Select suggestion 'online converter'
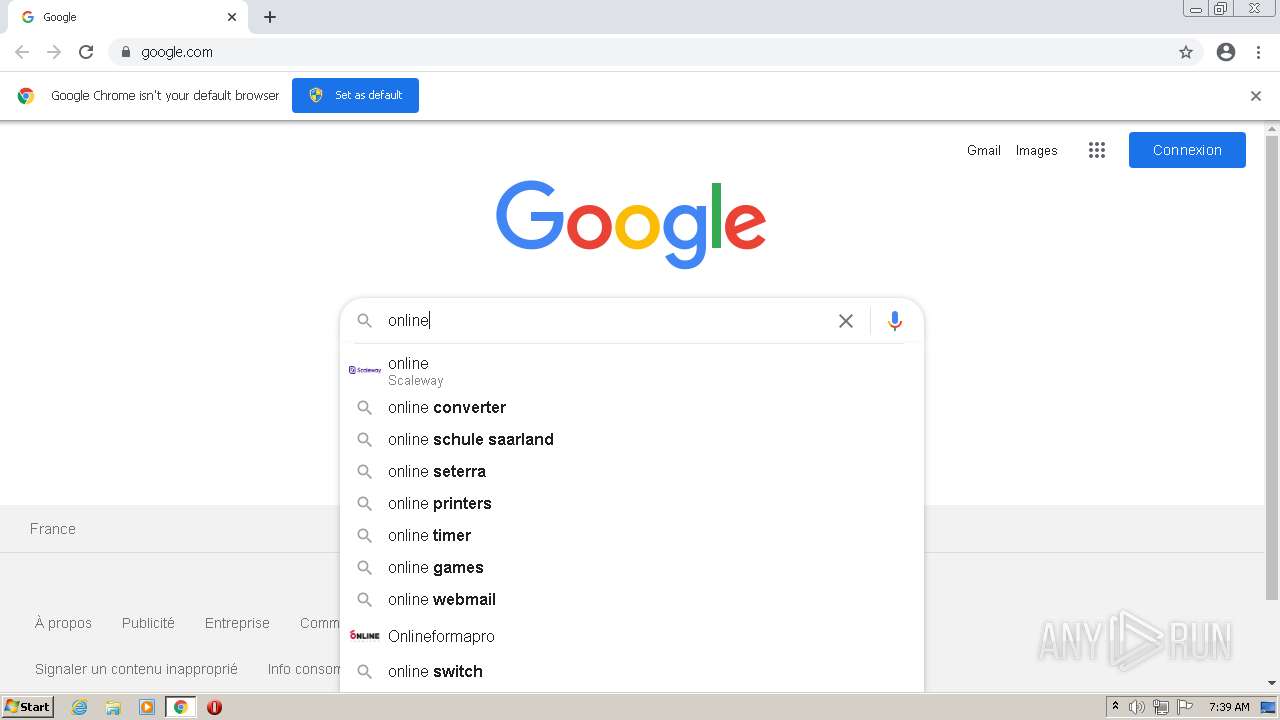Image resolution: width=1280 pixels, height=720 pixels. pos(632,407)
